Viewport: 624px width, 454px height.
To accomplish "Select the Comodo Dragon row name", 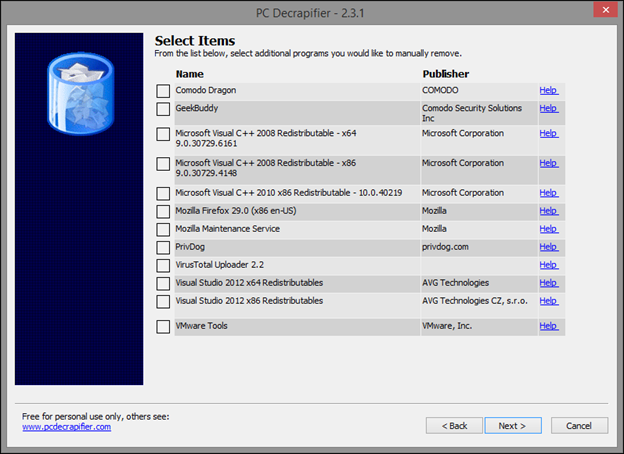I will (x=206, y=90).
